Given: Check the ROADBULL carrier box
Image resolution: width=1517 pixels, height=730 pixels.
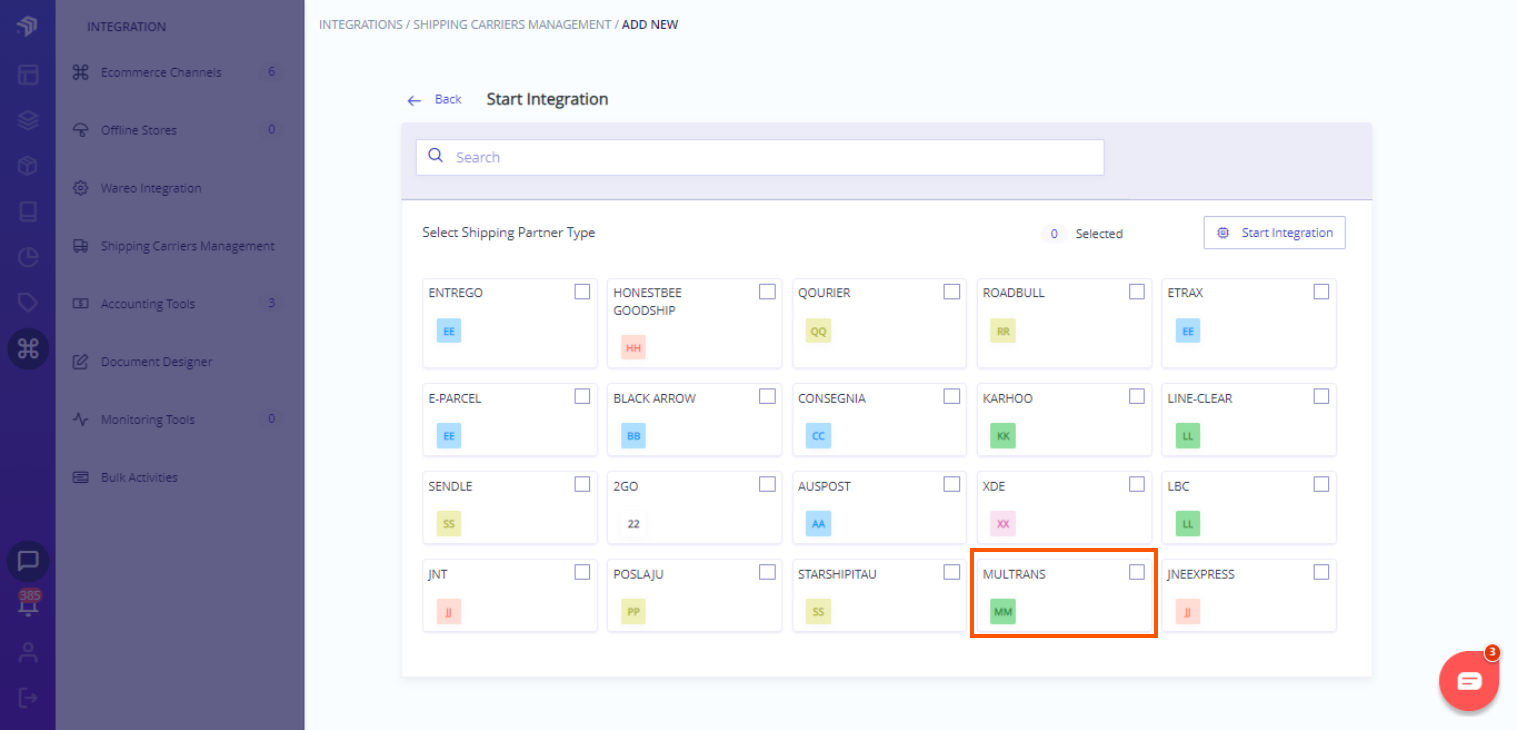Looking at the screenshot, I should click(1137, 292).
